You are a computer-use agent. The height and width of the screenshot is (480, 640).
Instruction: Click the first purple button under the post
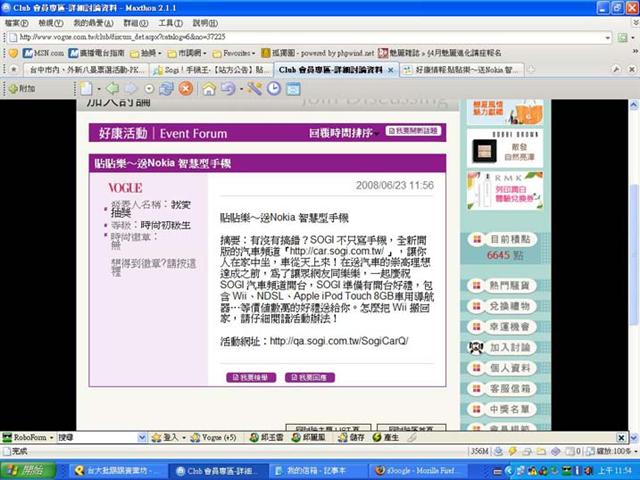251,378
